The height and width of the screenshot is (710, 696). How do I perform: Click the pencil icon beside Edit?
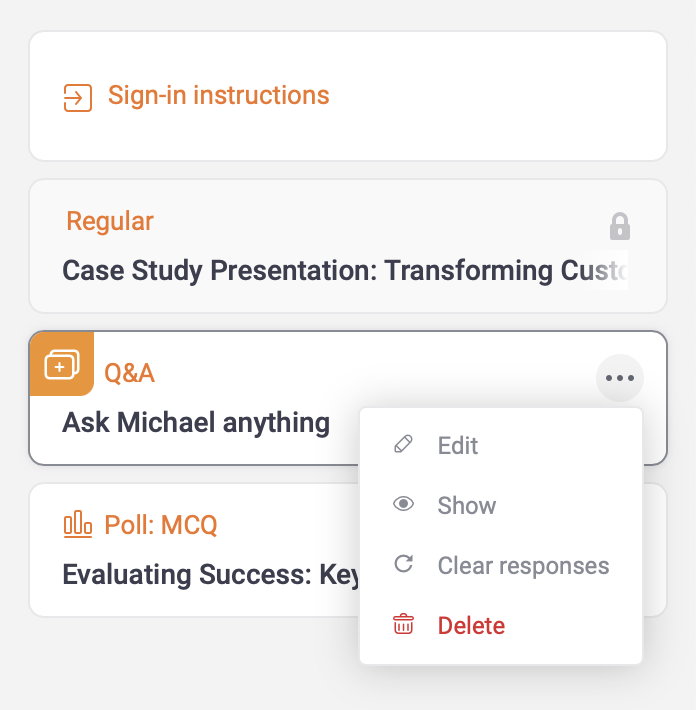(x=403, y=444)
